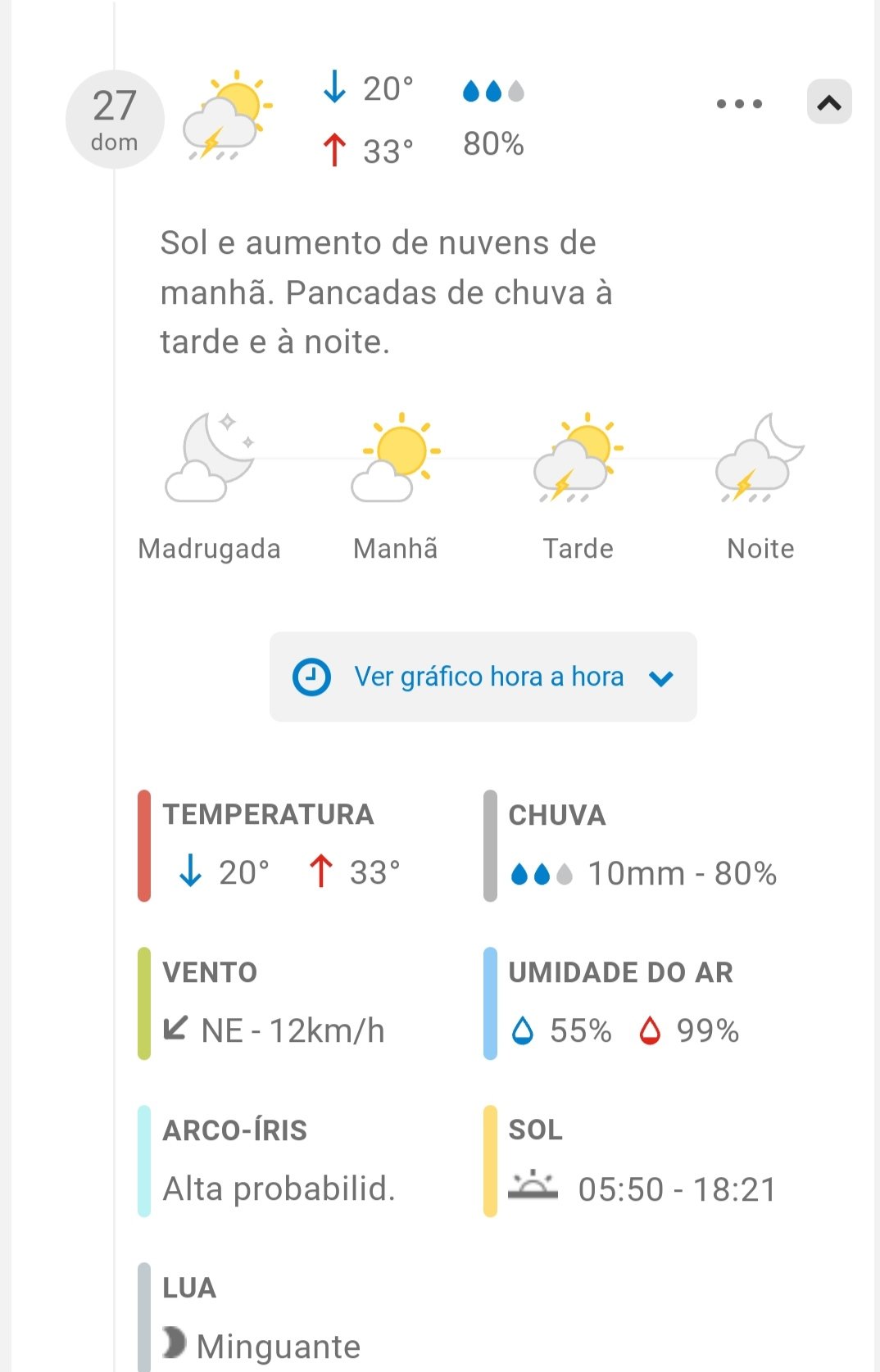Click the red TEMPERATURA color bar

click(144, 846)
